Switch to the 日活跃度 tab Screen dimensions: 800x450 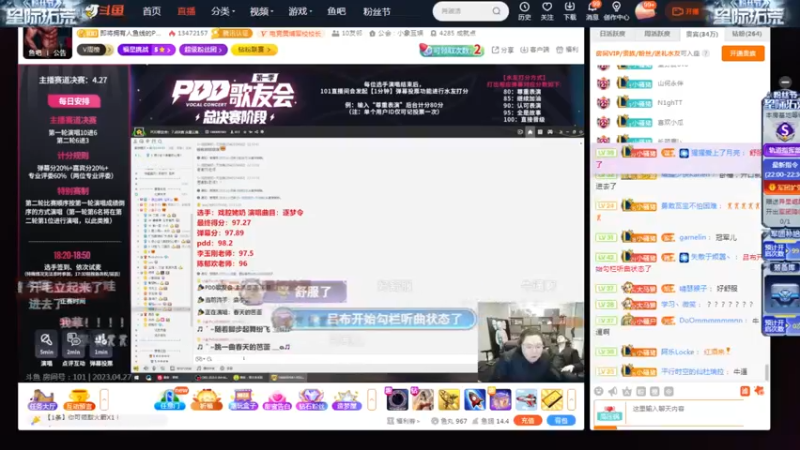pyautogui.click(x=612, y=34)
